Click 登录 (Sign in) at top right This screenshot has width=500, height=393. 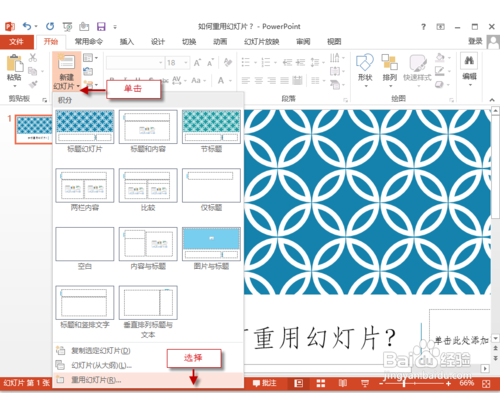(475, 41)
